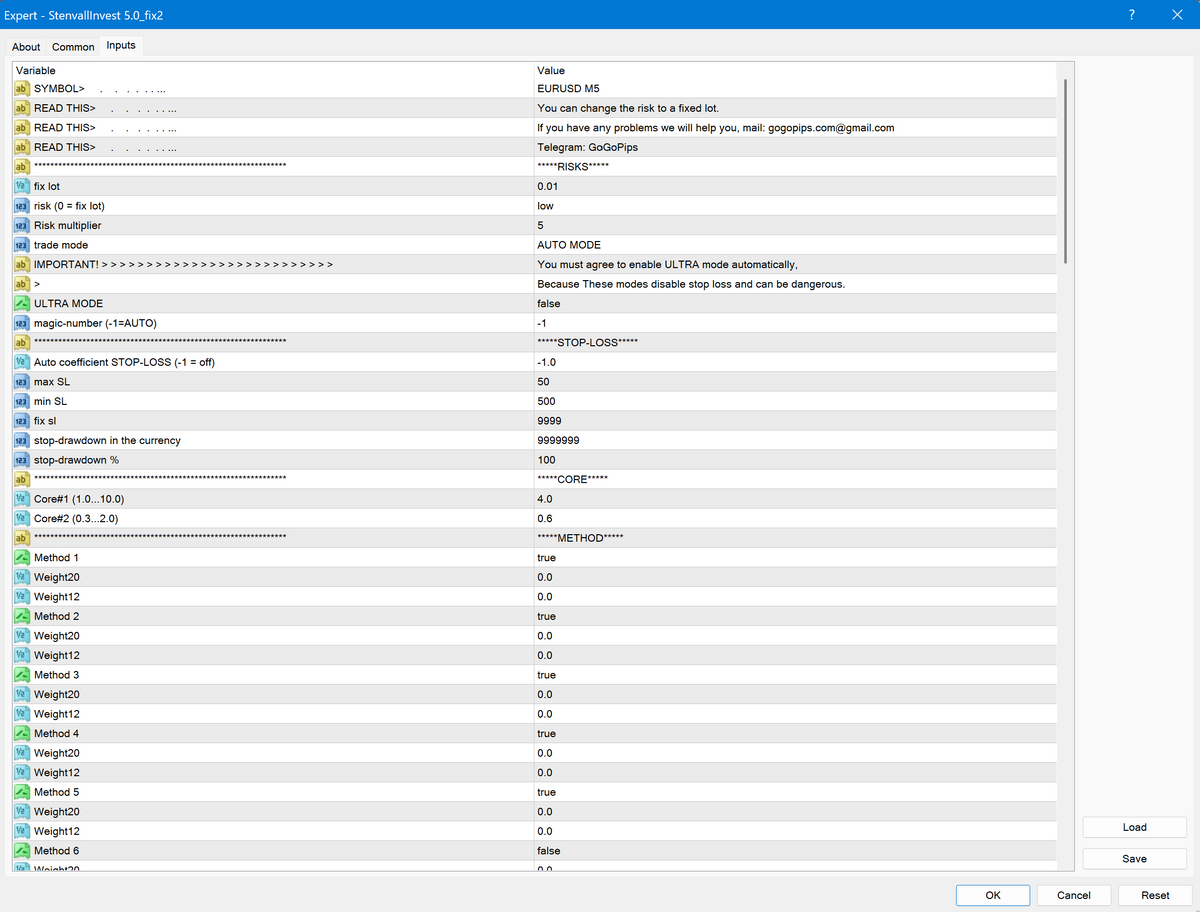The height and width of the screenshot is (912, 1200).
Task: Click the ab icon beside SYMBOL>
Action: click(20, 88)
